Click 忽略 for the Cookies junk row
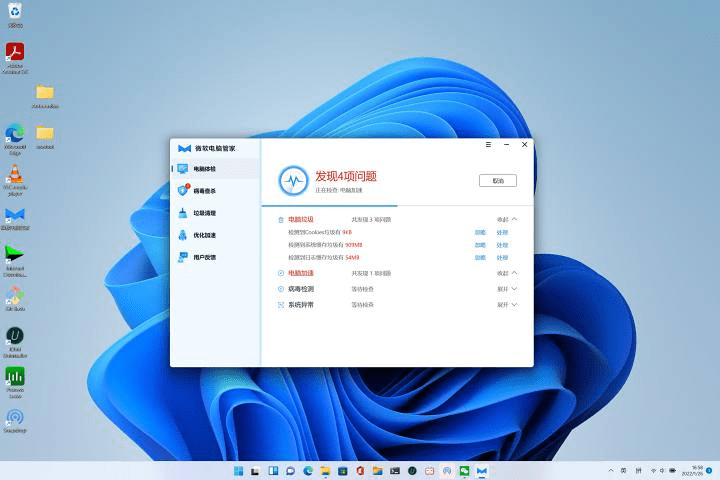This screenshot has height=480, width=720. pos(480,232)
